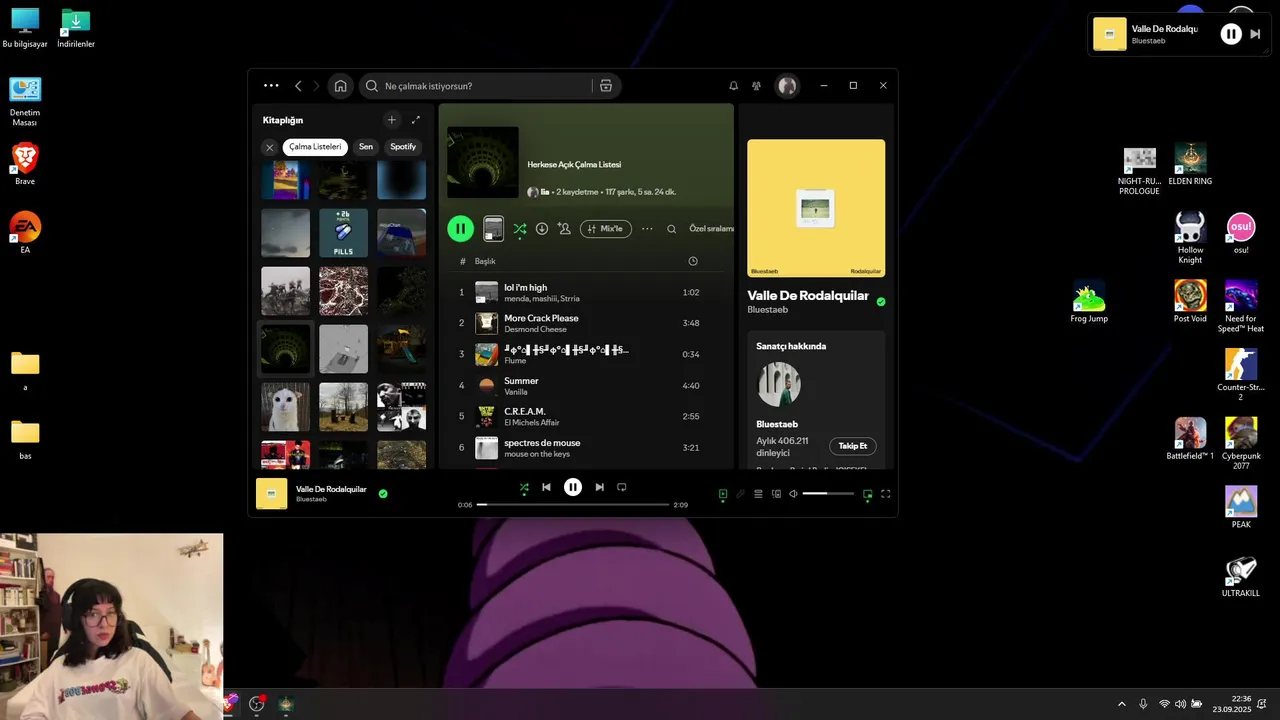1280x720 pixels.
Task: Open Connect to a device icon
Action: [x=776, y=494]
